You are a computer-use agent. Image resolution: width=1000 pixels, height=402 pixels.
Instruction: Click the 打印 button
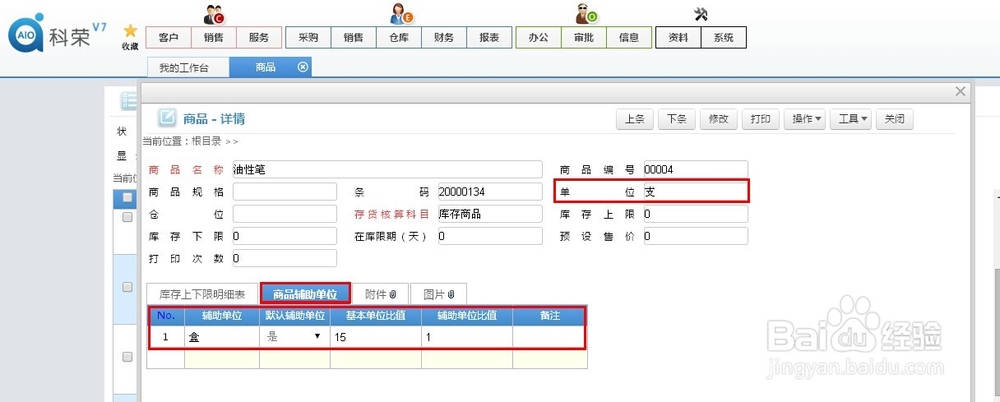coord(761,119)
